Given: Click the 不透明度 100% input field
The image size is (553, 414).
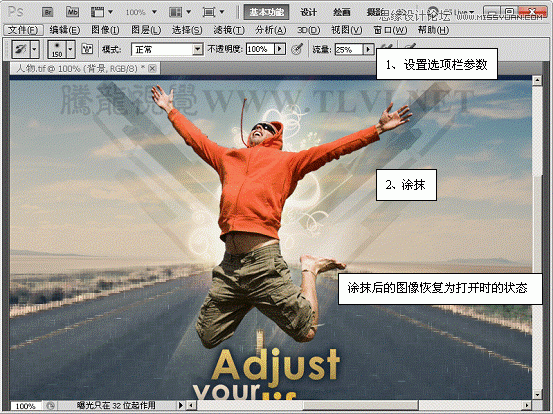Looking at the screenshot, I should [260, 49].
